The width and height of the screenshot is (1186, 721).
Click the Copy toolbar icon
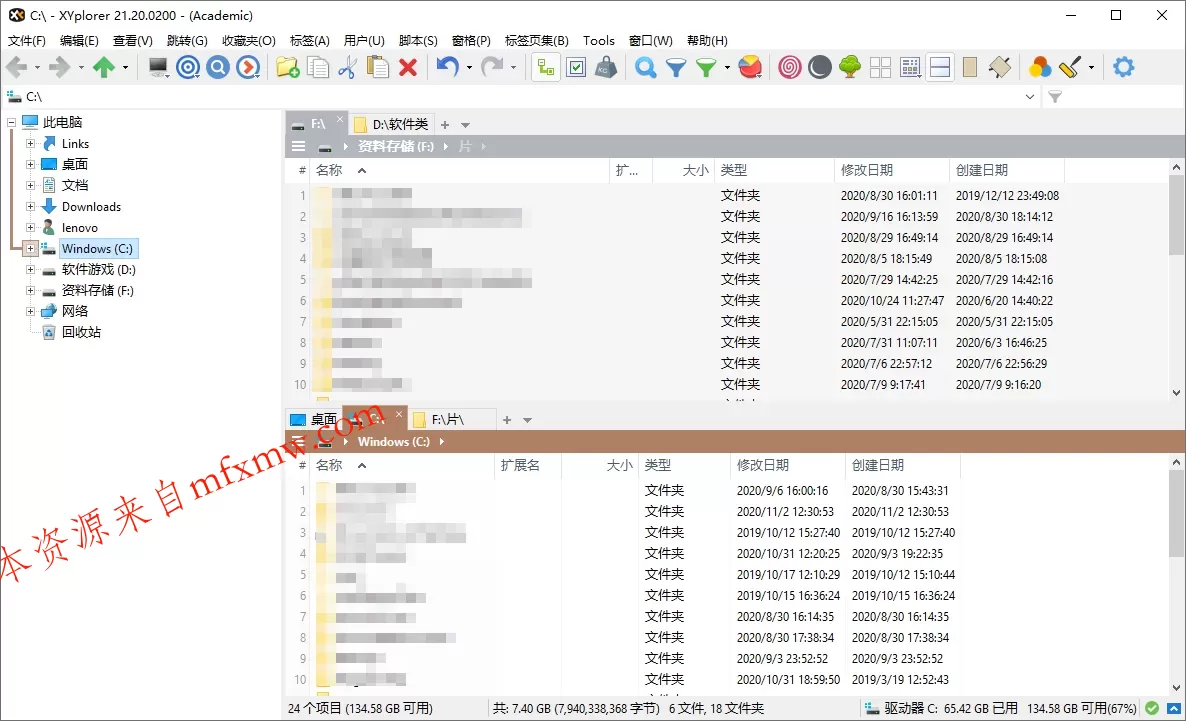[318, 67]
